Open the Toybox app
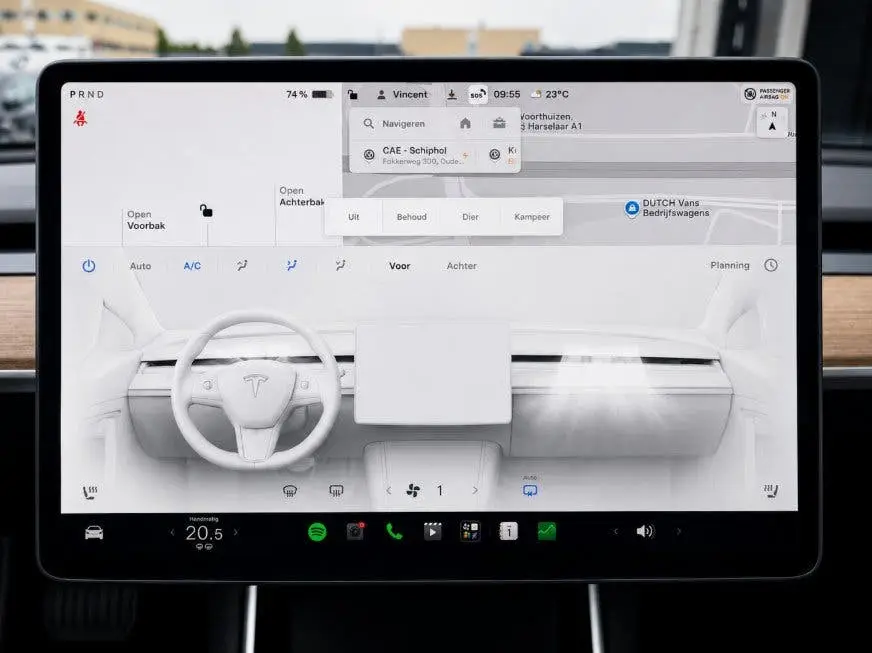Viewport: 872px width, 653px height. click(470, 532)
